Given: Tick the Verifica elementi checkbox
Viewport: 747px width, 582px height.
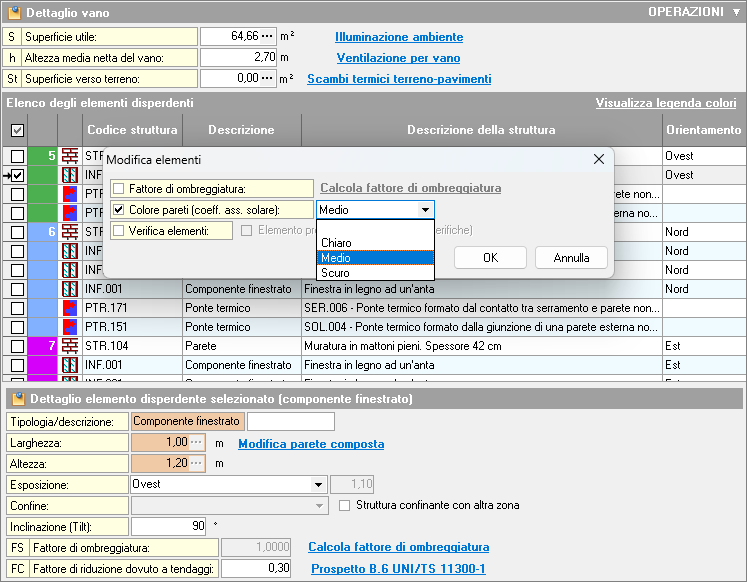Looking at the screenshot, I should [119, 231].
